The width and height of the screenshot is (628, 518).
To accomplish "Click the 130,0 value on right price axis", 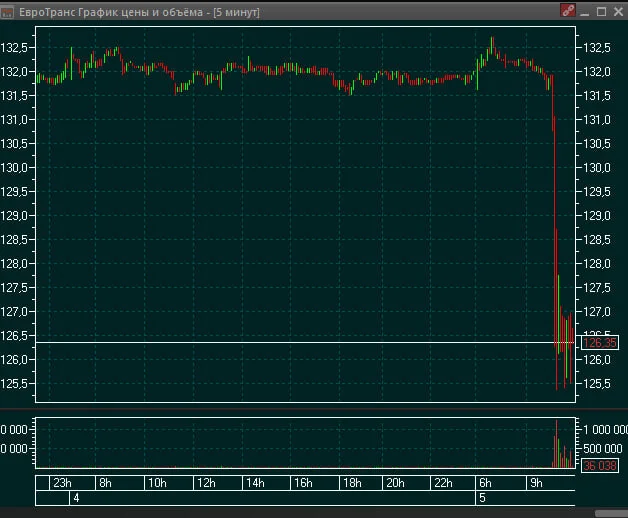I will click(597, 167).
